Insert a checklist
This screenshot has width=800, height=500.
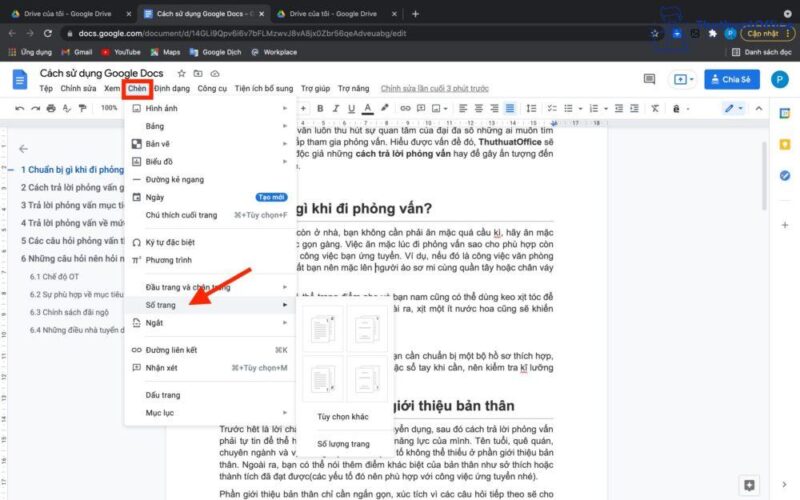552,108
